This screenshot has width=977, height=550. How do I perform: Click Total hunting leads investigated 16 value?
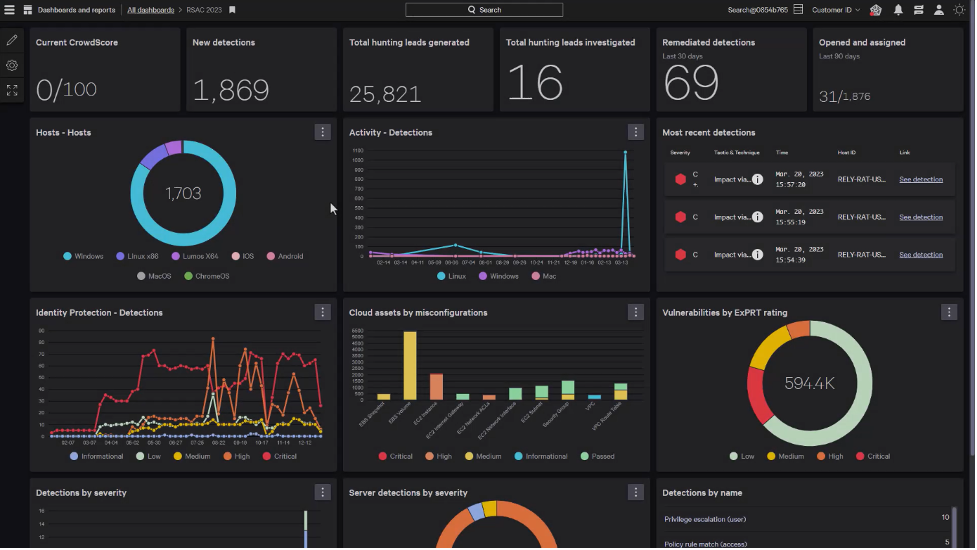point(535,83)
